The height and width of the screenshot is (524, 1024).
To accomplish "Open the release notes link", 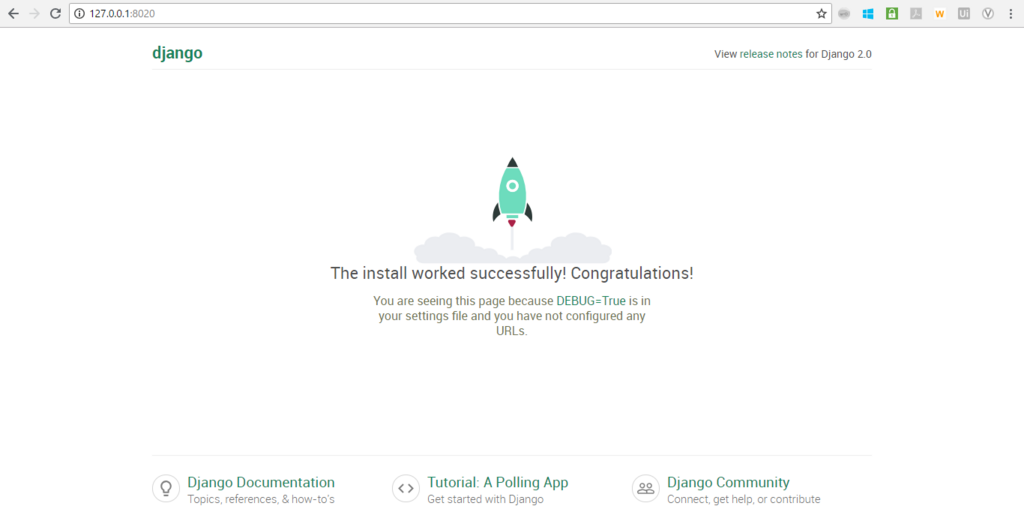I will (x=771, y=54).
